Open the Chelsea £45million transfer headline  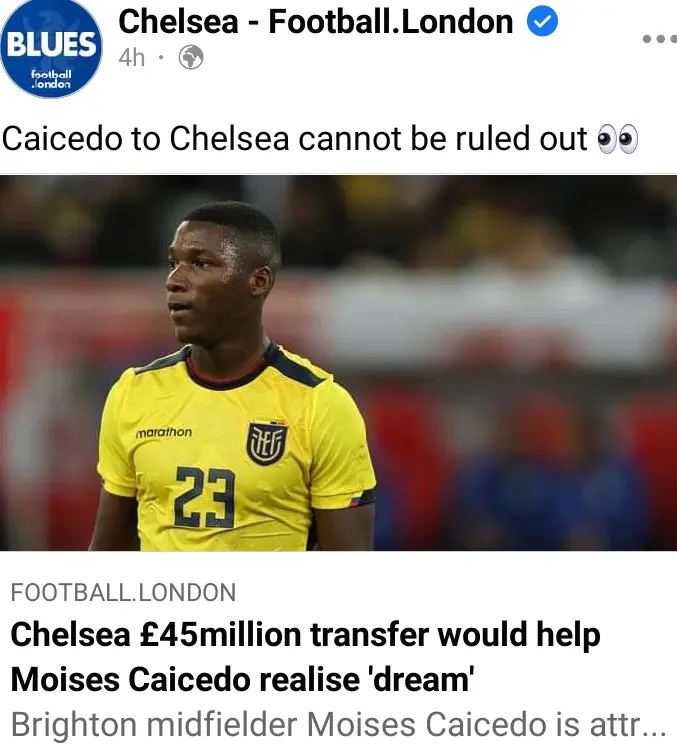305,657
